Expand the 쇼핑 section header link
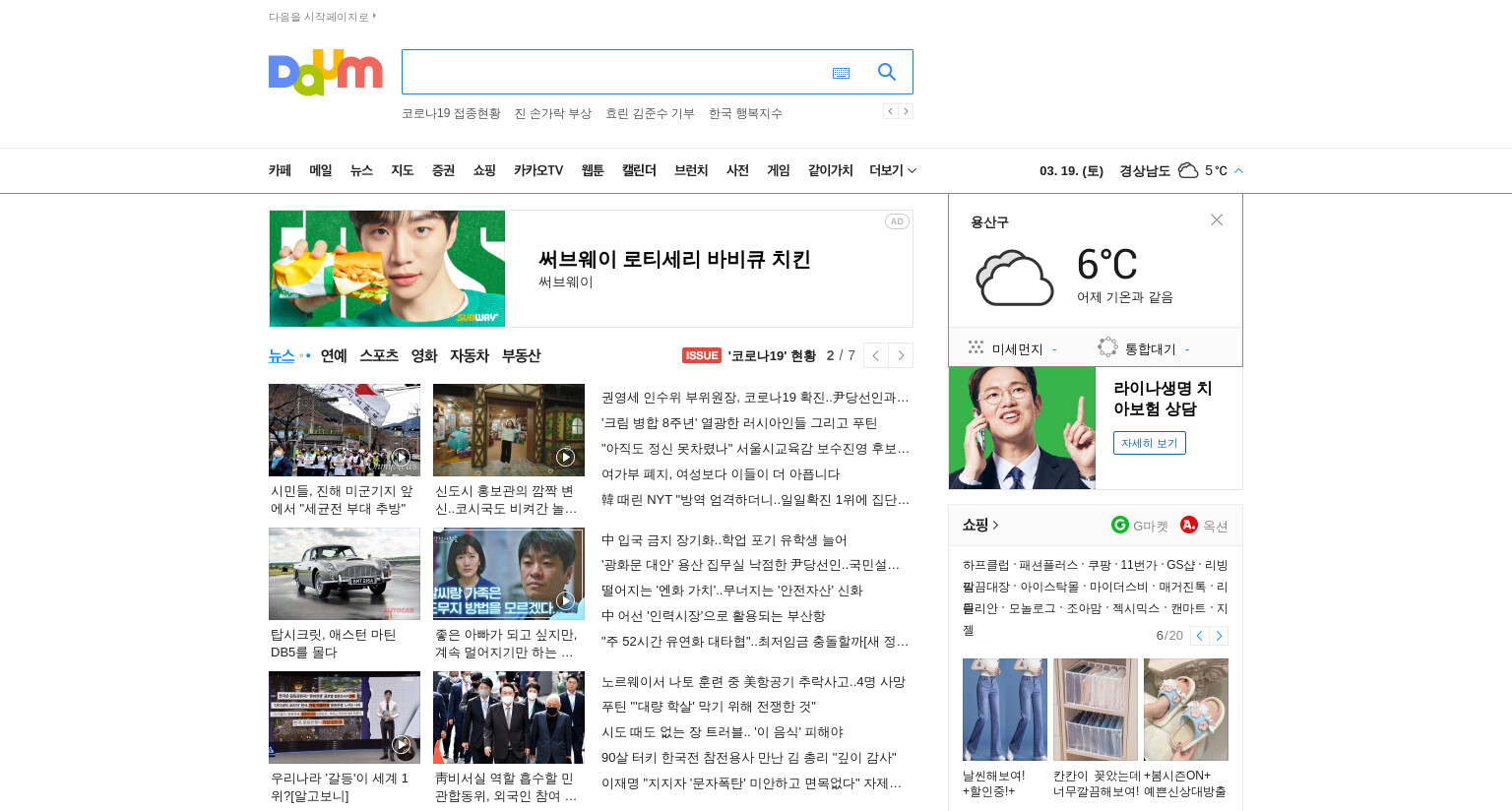The width and height of the screenshot is (1512, 811). pyautogui.click(x=980, y=525)
